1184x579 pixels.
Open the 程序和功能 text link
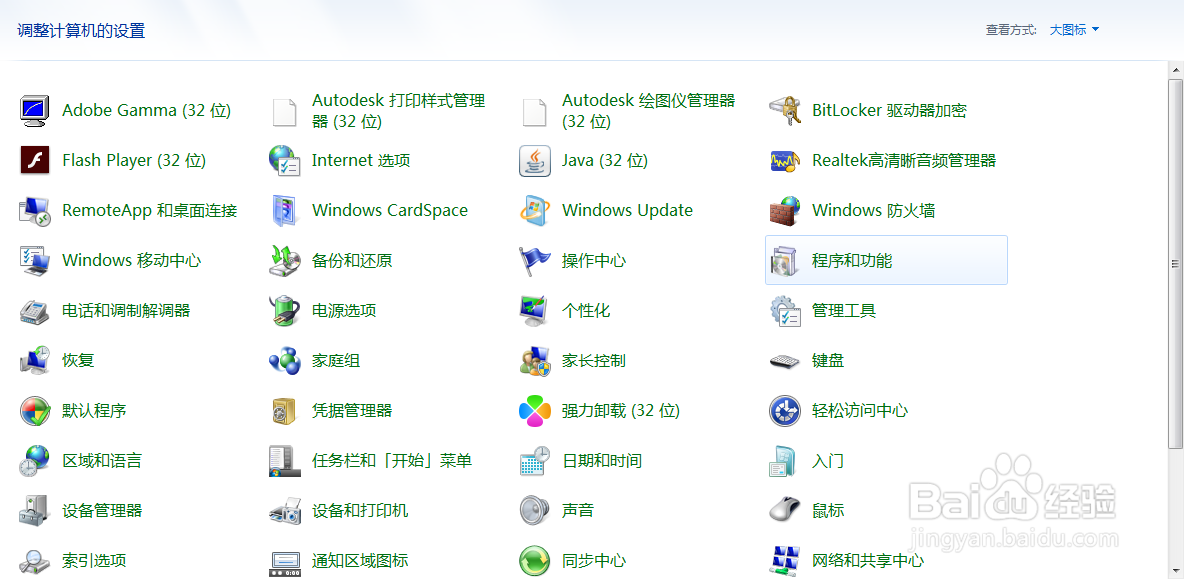click(x=852, y=260)
